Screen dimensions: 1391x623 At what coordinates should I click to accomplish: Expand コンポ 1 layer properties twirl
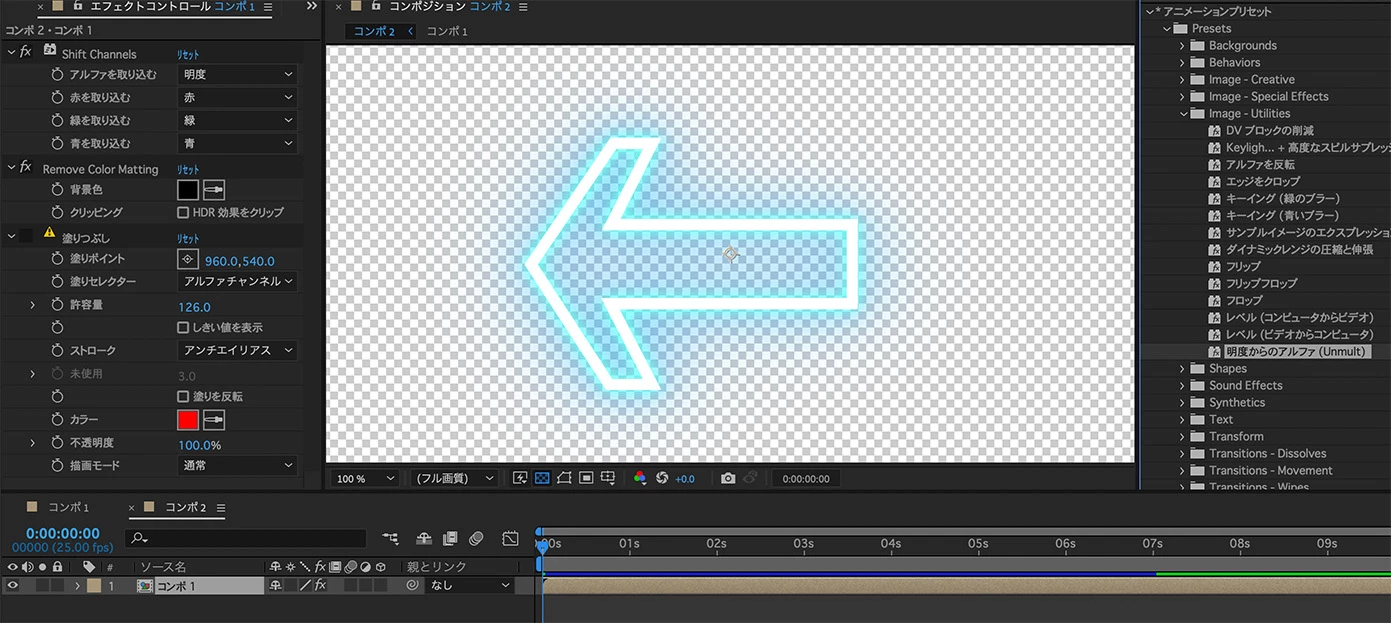point(77,586)
